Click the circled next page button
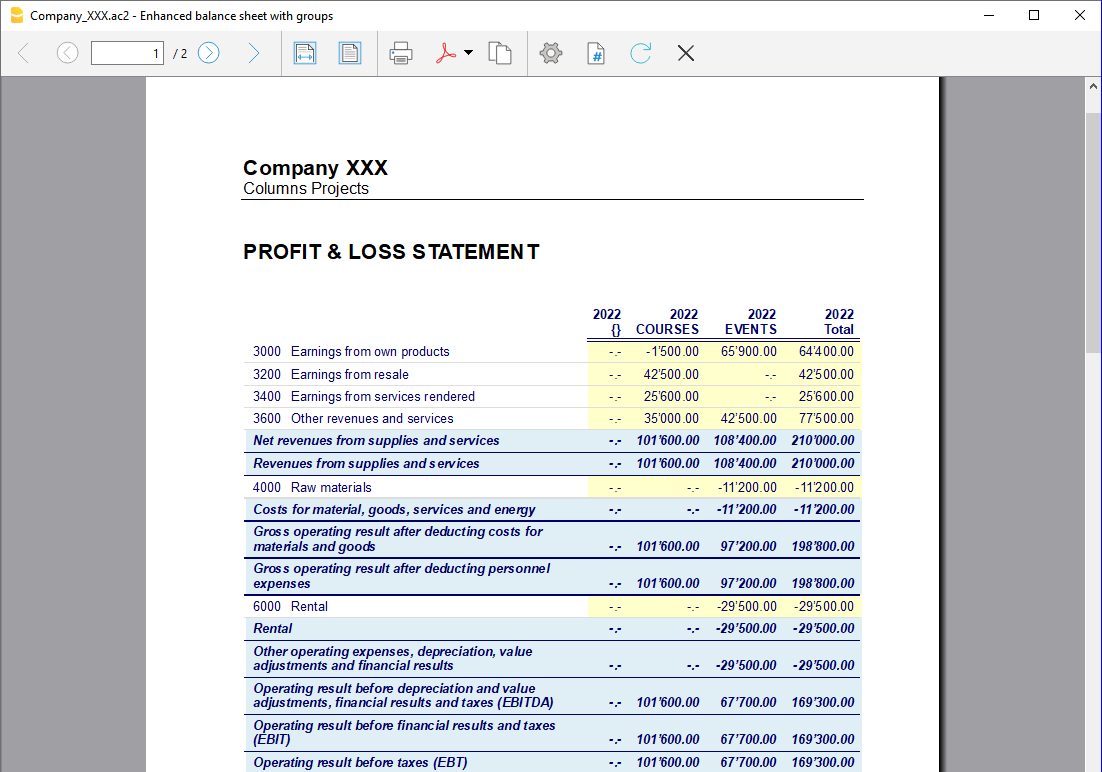The width and height of the screenshot is (1102, 772). 208,53
